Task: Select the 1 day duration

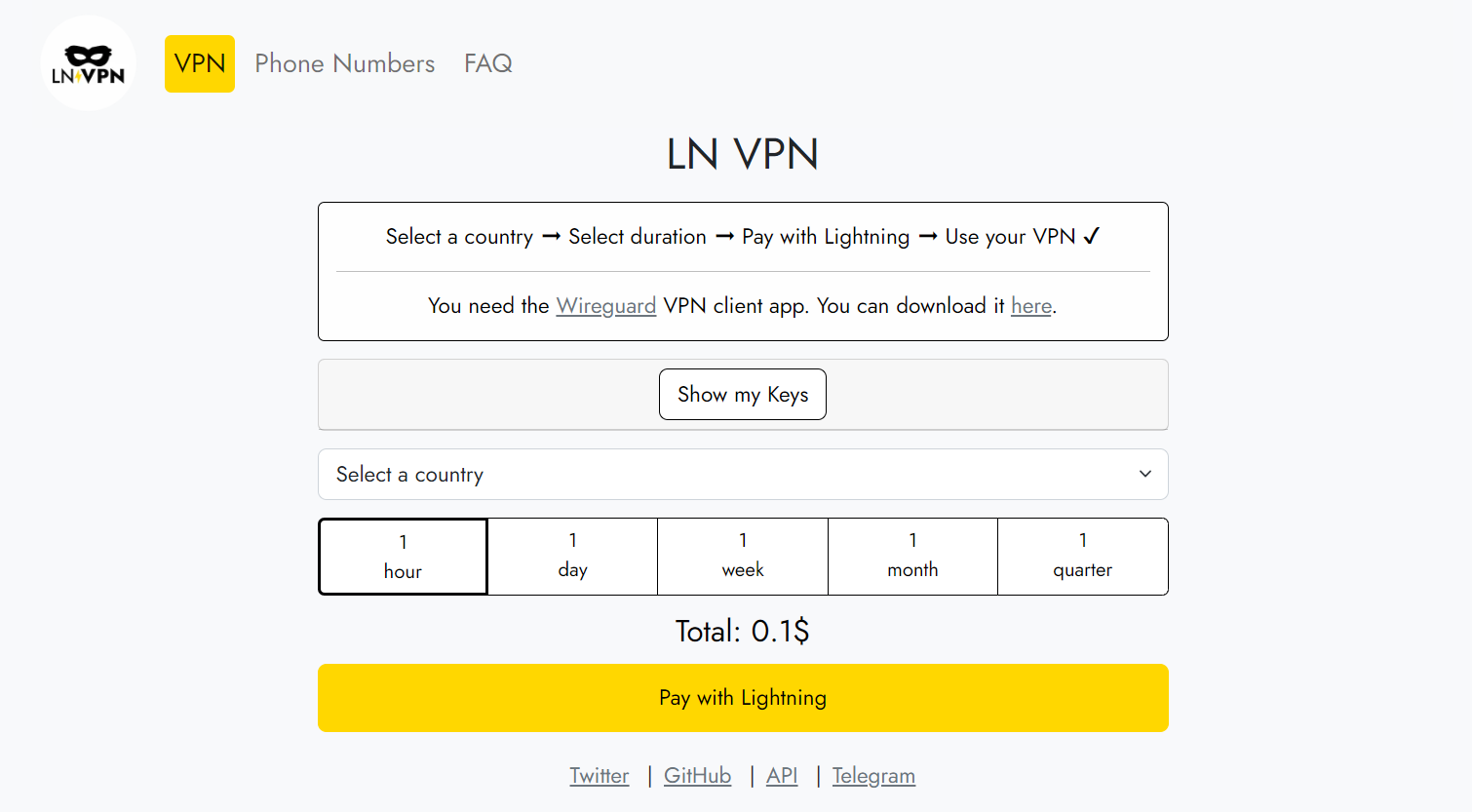Action: pyautogui.click(x=573, y=557)
